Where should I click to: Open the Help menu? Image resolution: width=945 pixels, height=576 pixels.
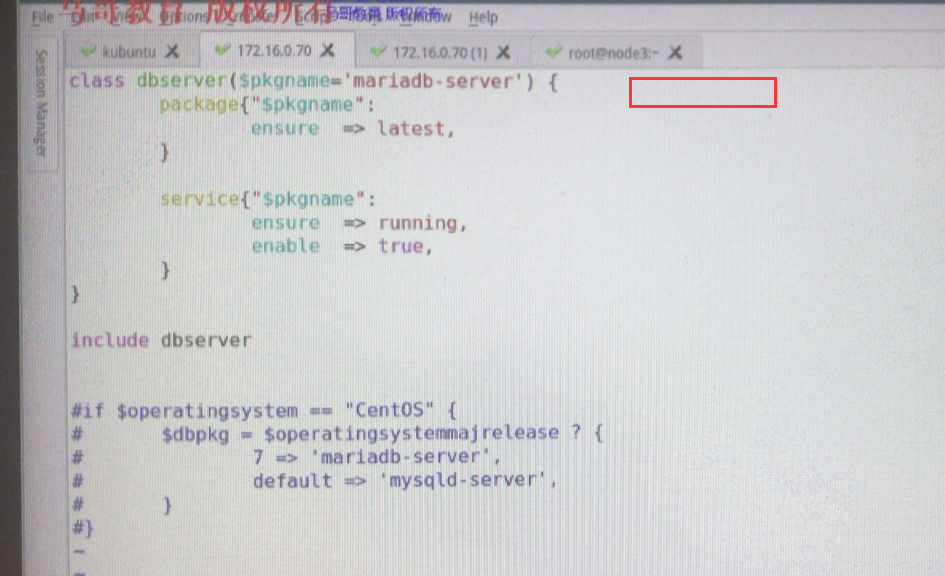pos(483,17)
